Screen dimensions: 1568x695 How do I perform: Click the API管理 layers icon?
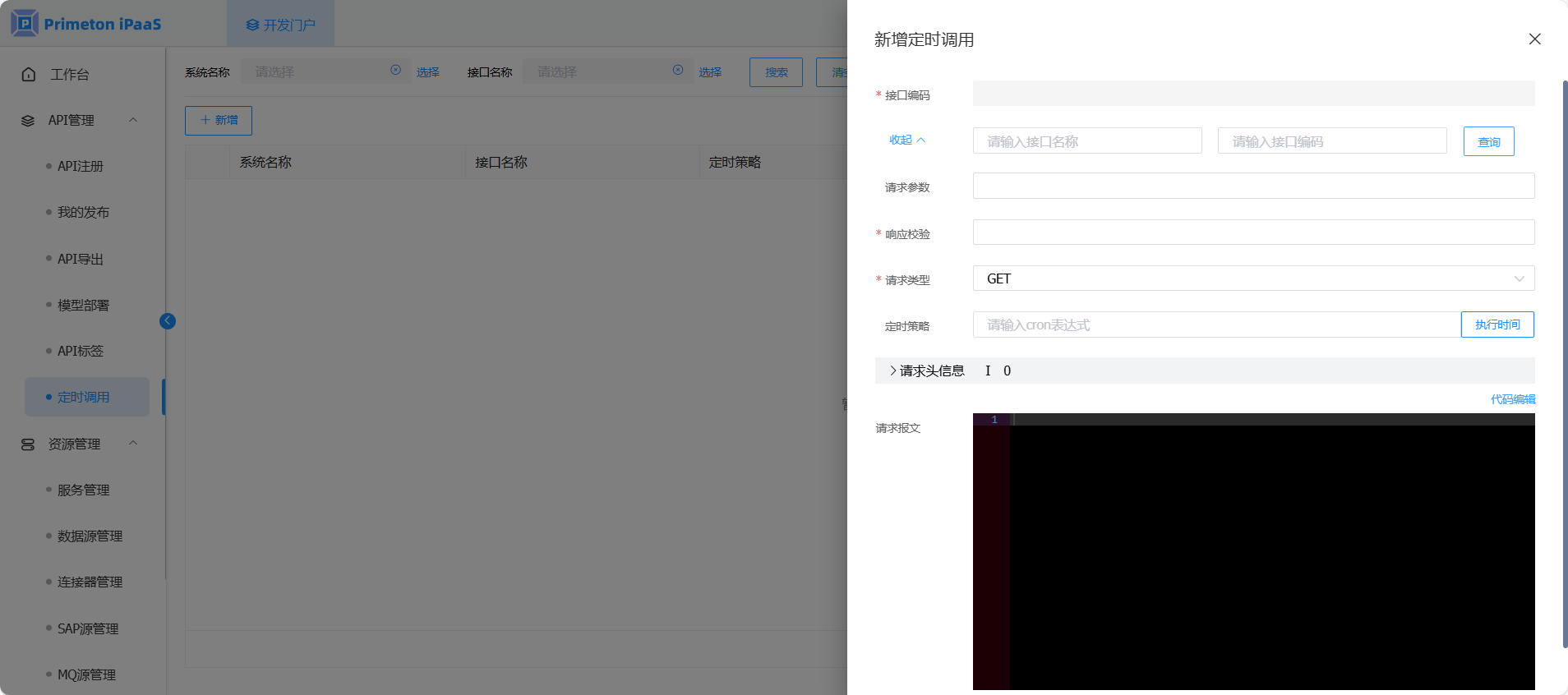28,121
